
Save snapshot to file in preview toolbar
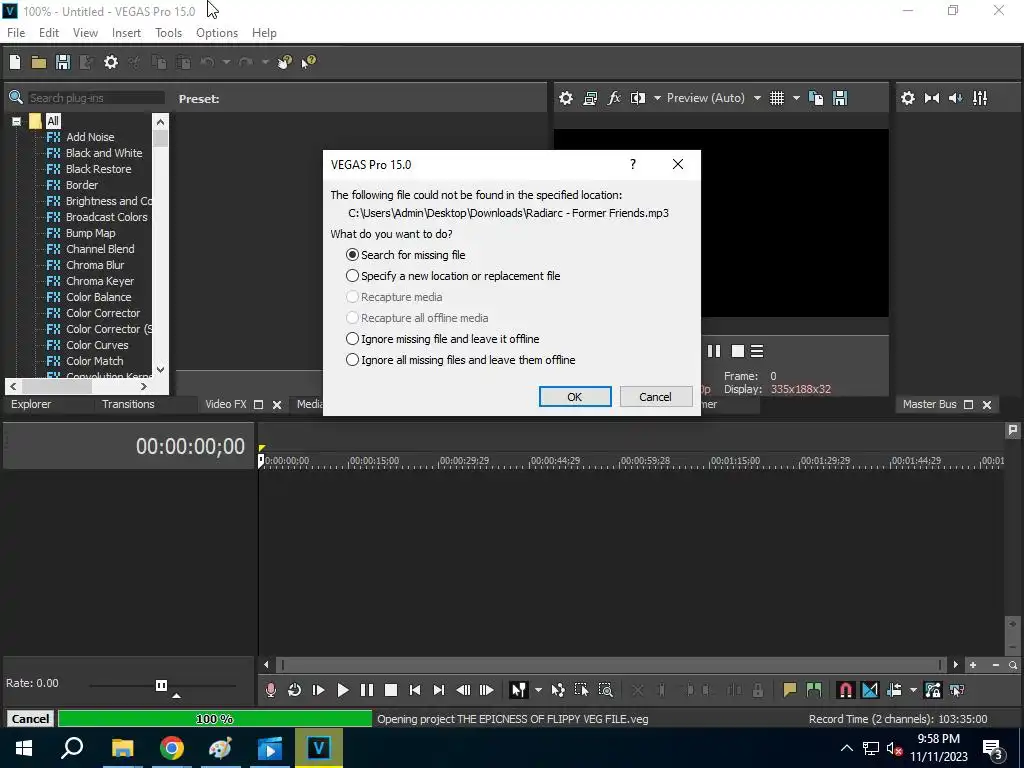coord(840,98)
